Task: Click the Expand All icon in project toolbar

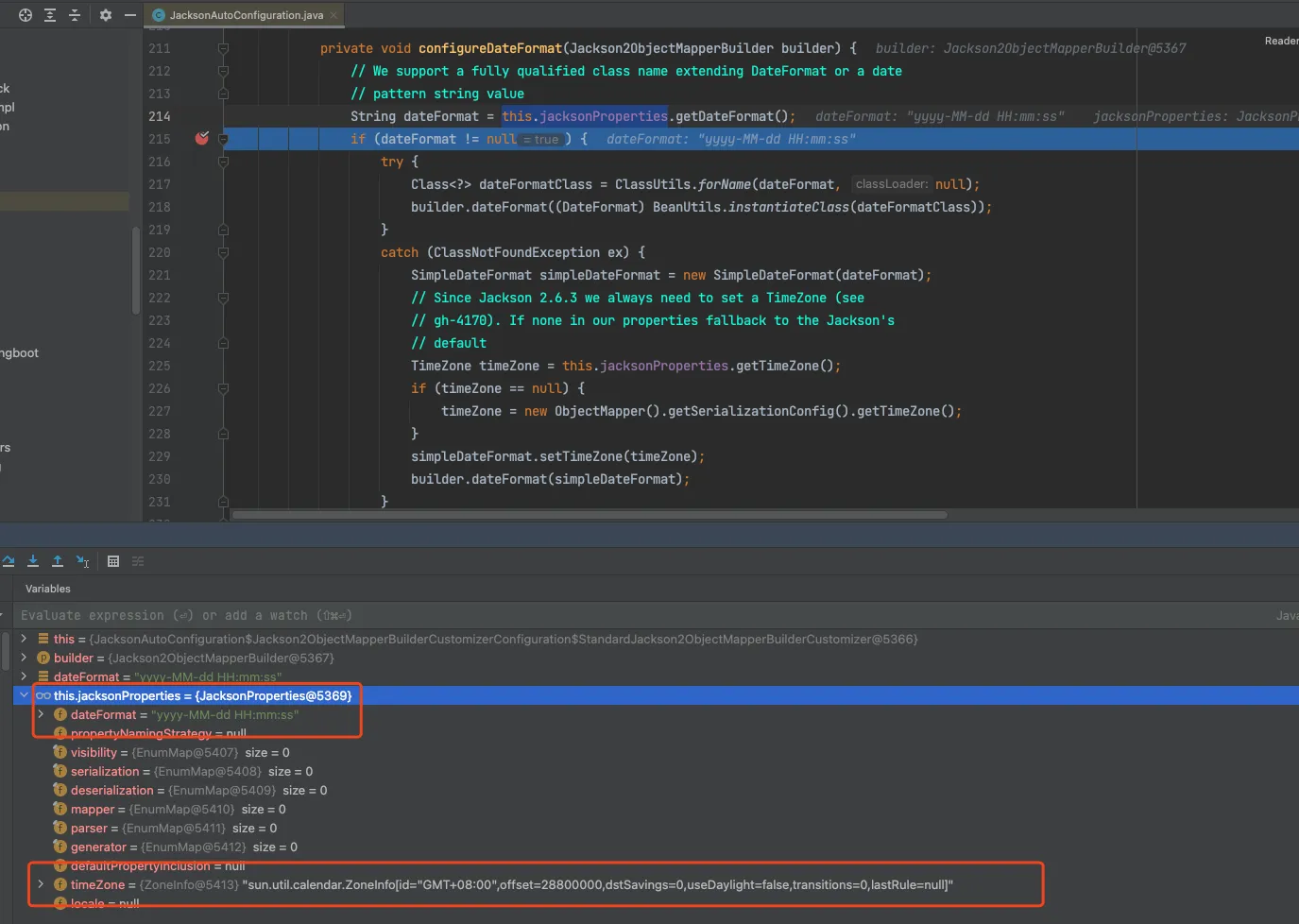Action: [50, 15]
